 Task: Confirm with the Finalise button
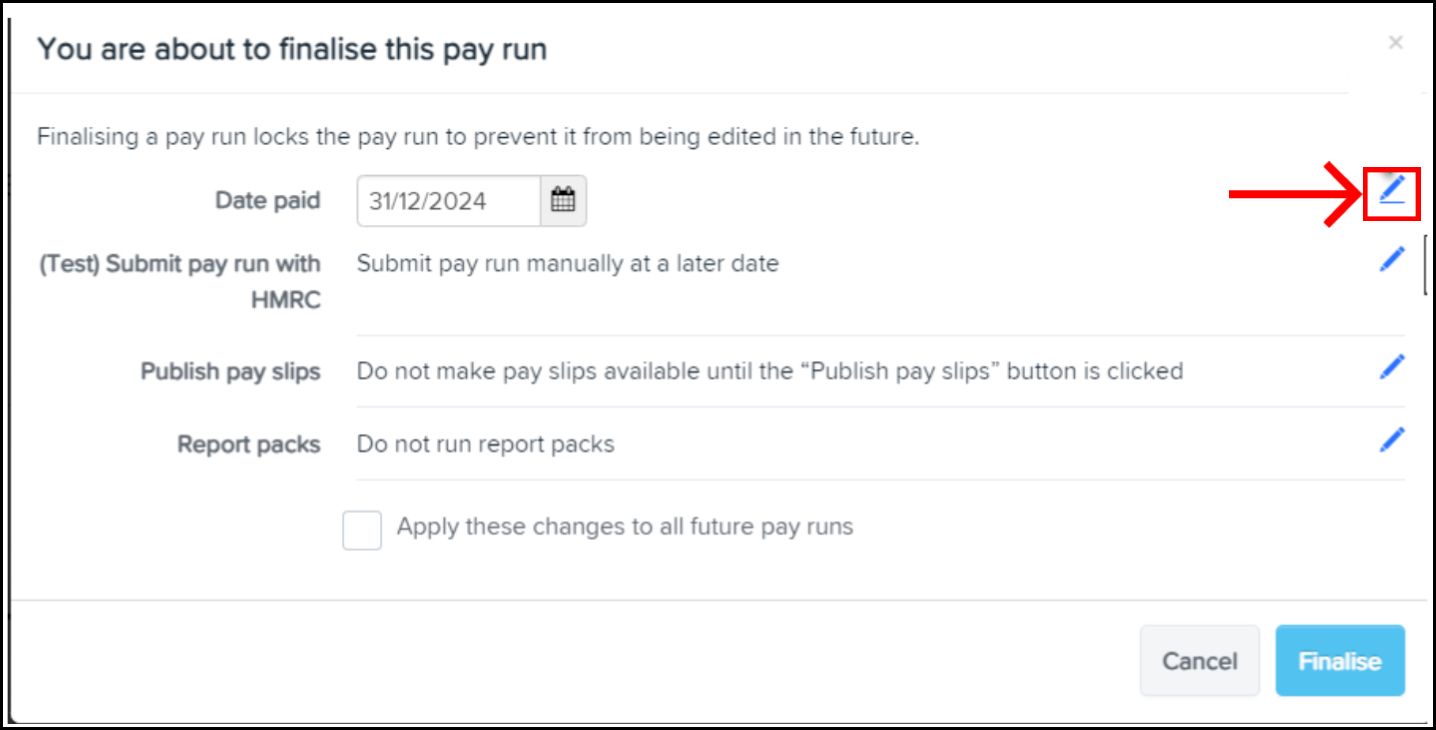point(1339,661)
